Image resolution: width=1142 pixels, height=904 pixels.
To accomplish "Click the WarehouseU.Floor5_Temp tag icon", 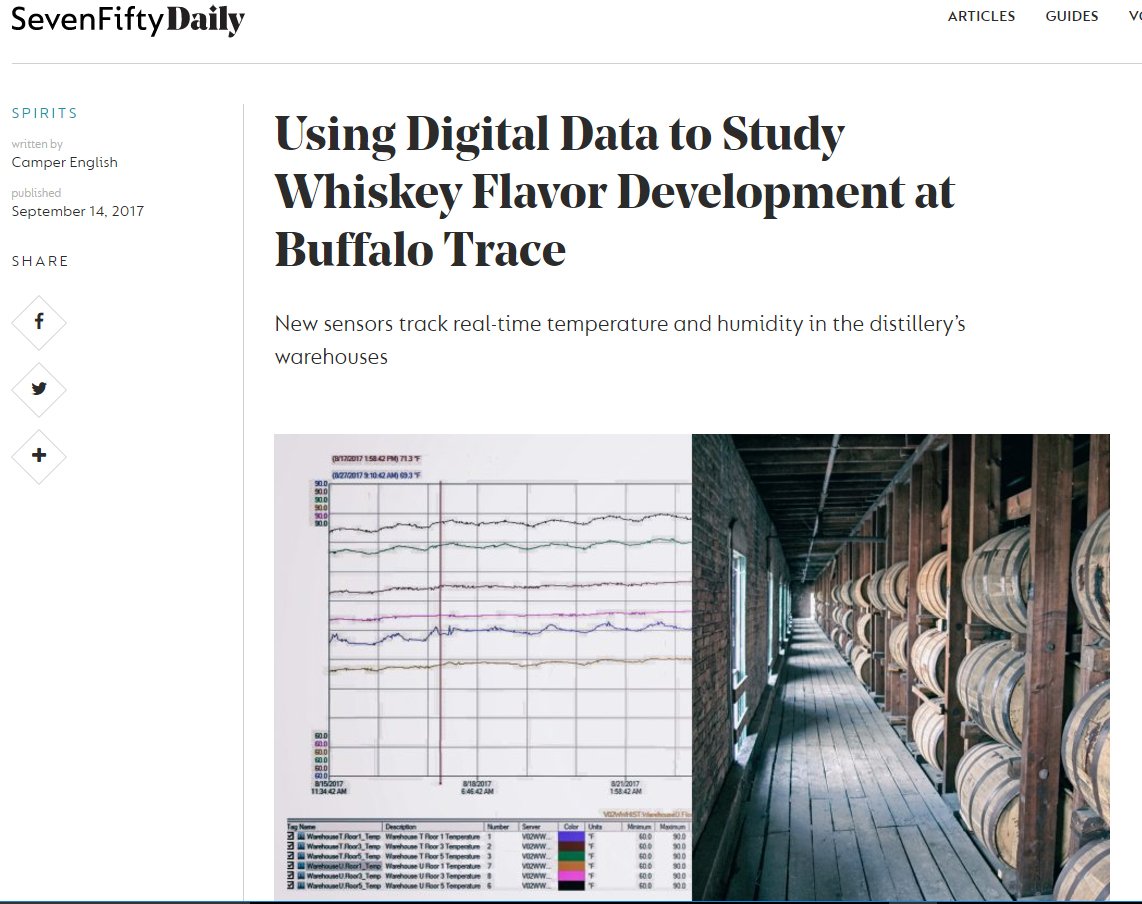I will click(302, 886).
